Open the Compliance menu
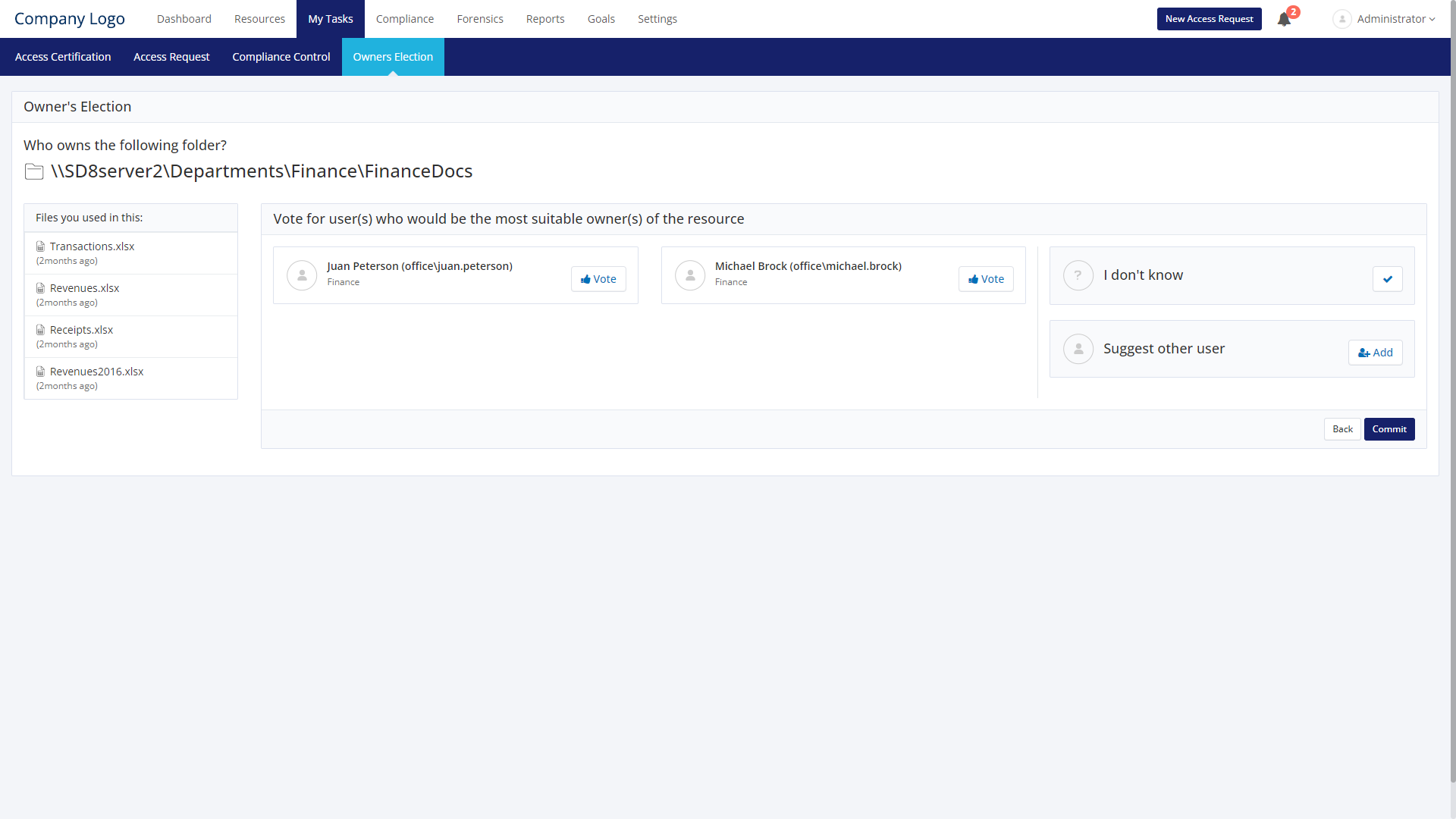This screenshot has width=1456, height=819. click(405, 19)
